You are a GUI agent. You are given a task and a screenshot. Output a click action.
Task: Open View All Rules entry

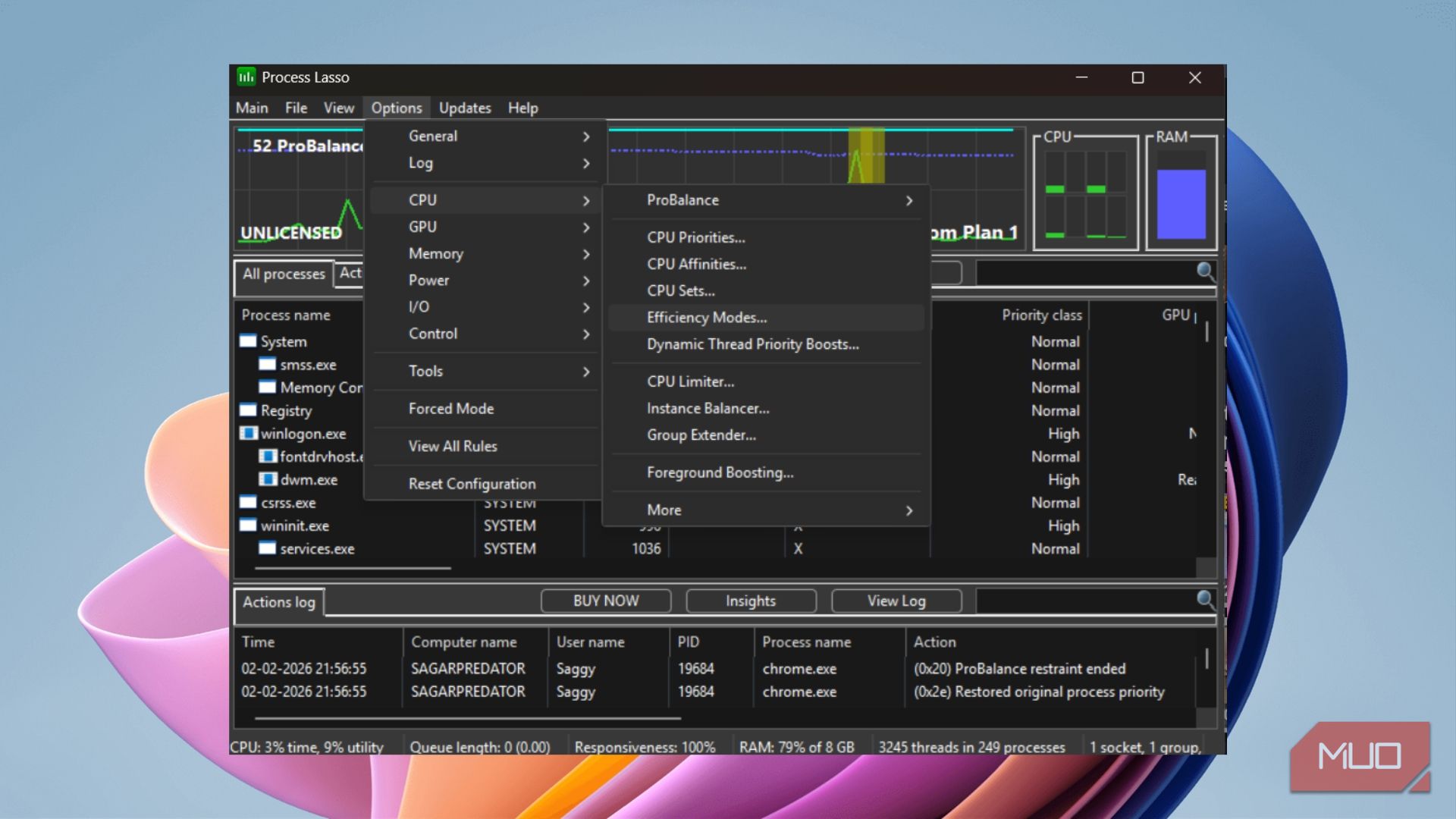(485, 446)
